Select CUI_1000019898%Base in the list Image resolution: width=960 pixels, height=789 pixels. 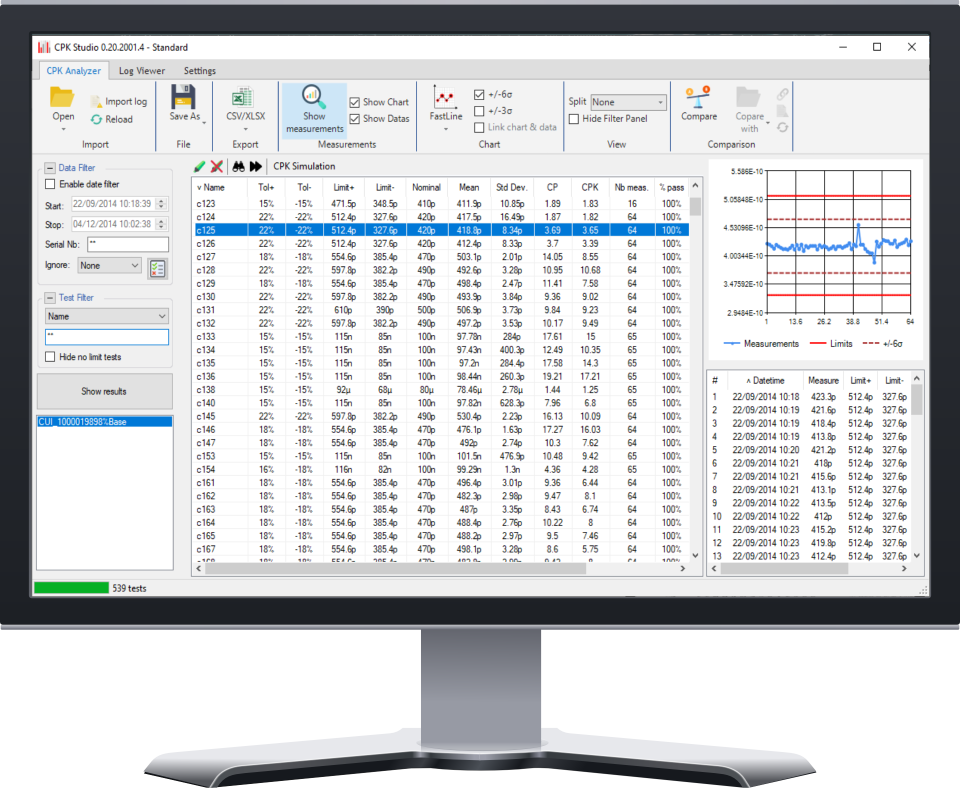[x=105, y=422]
